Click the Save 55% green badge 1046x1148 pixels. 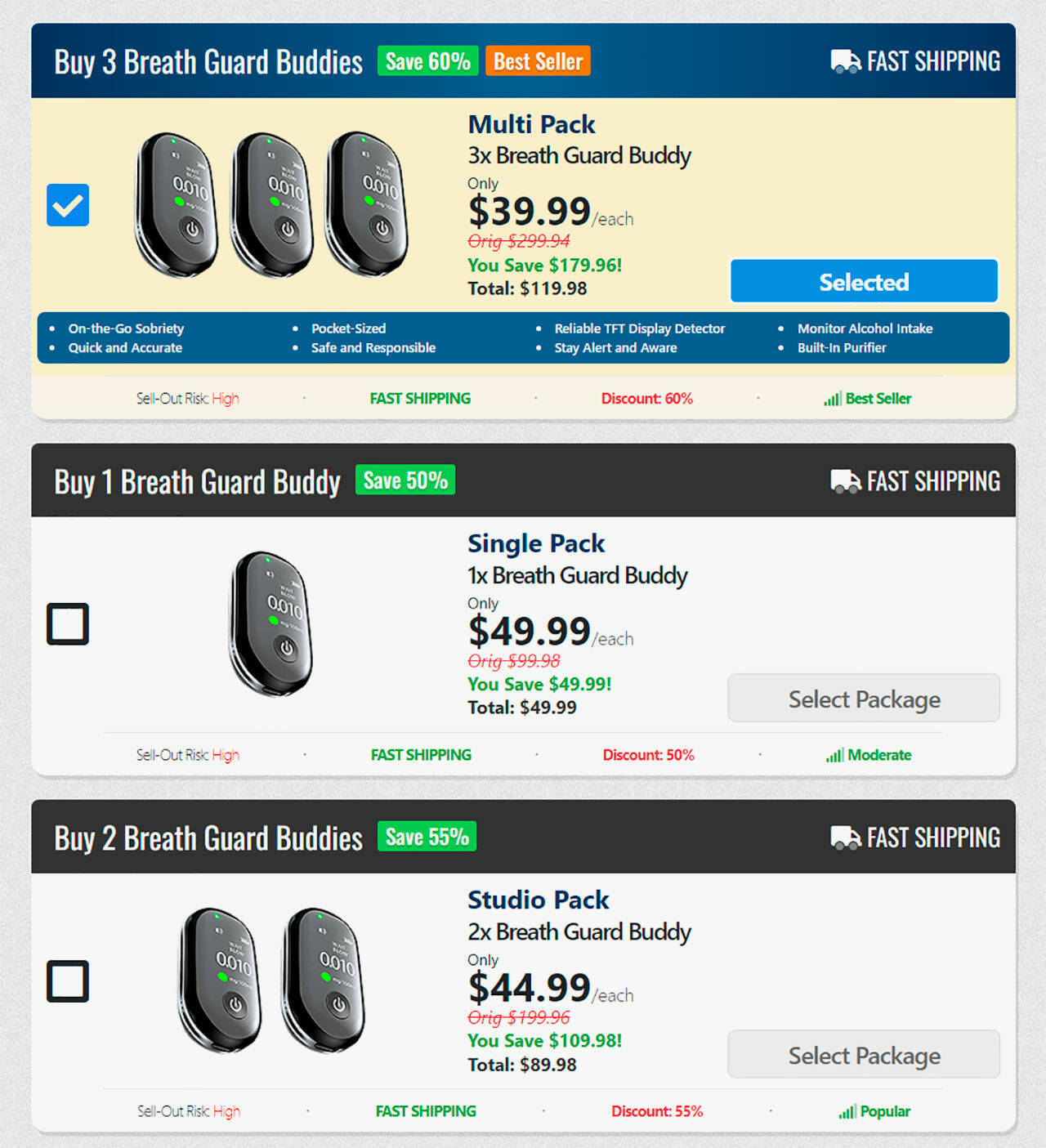pyautogui.click(x=427, y=838)
